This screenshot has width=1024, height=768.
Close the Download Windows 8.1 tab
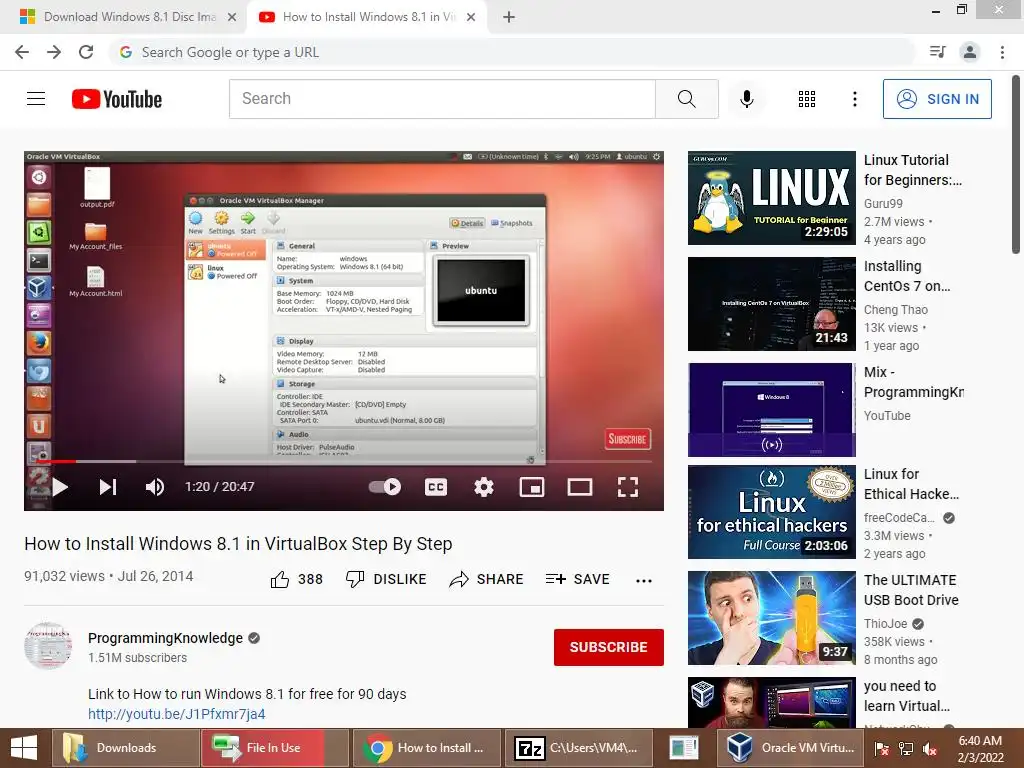click(232, 17)
